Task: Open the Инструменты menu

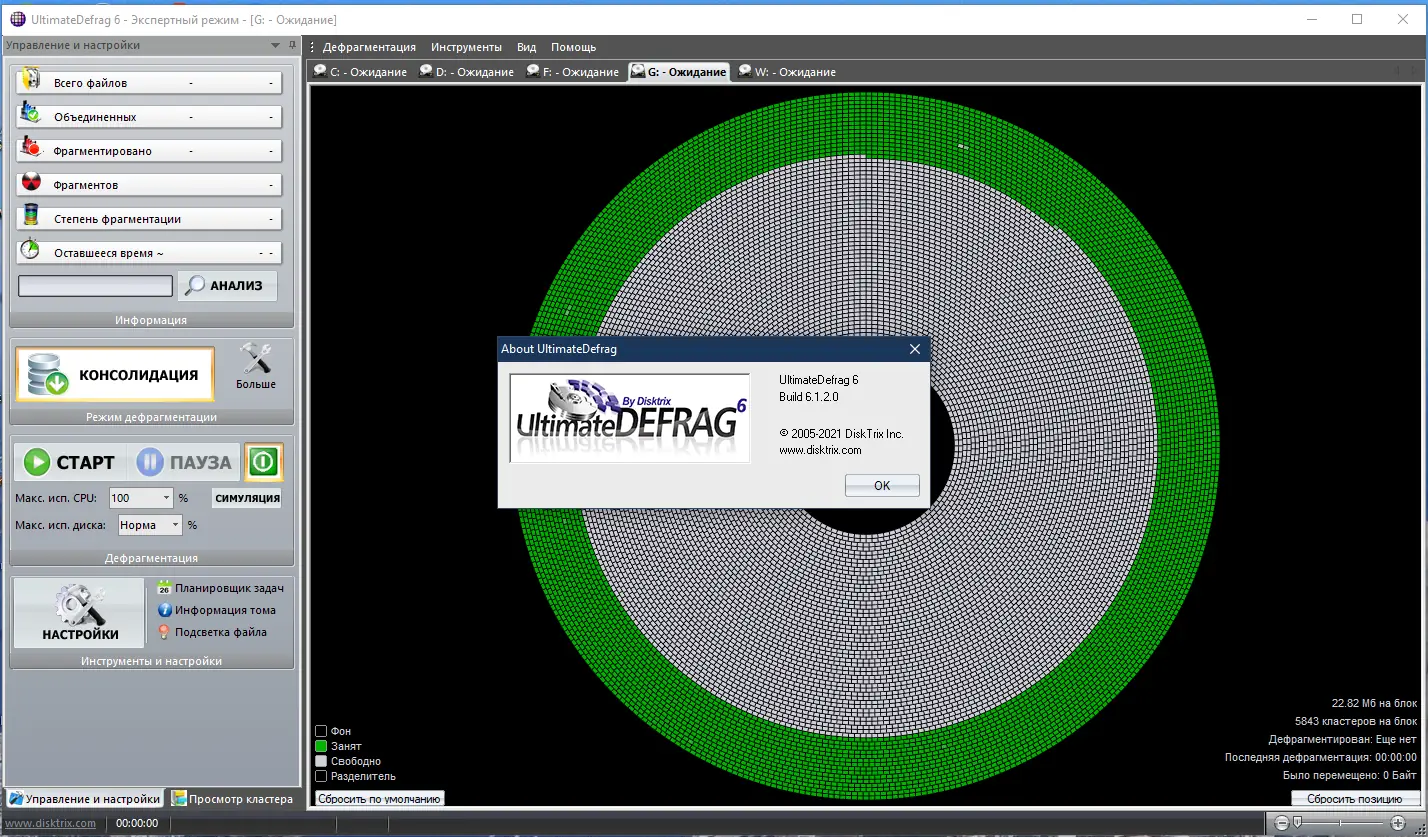Action: pyautogui.click(x=465, y=46)
